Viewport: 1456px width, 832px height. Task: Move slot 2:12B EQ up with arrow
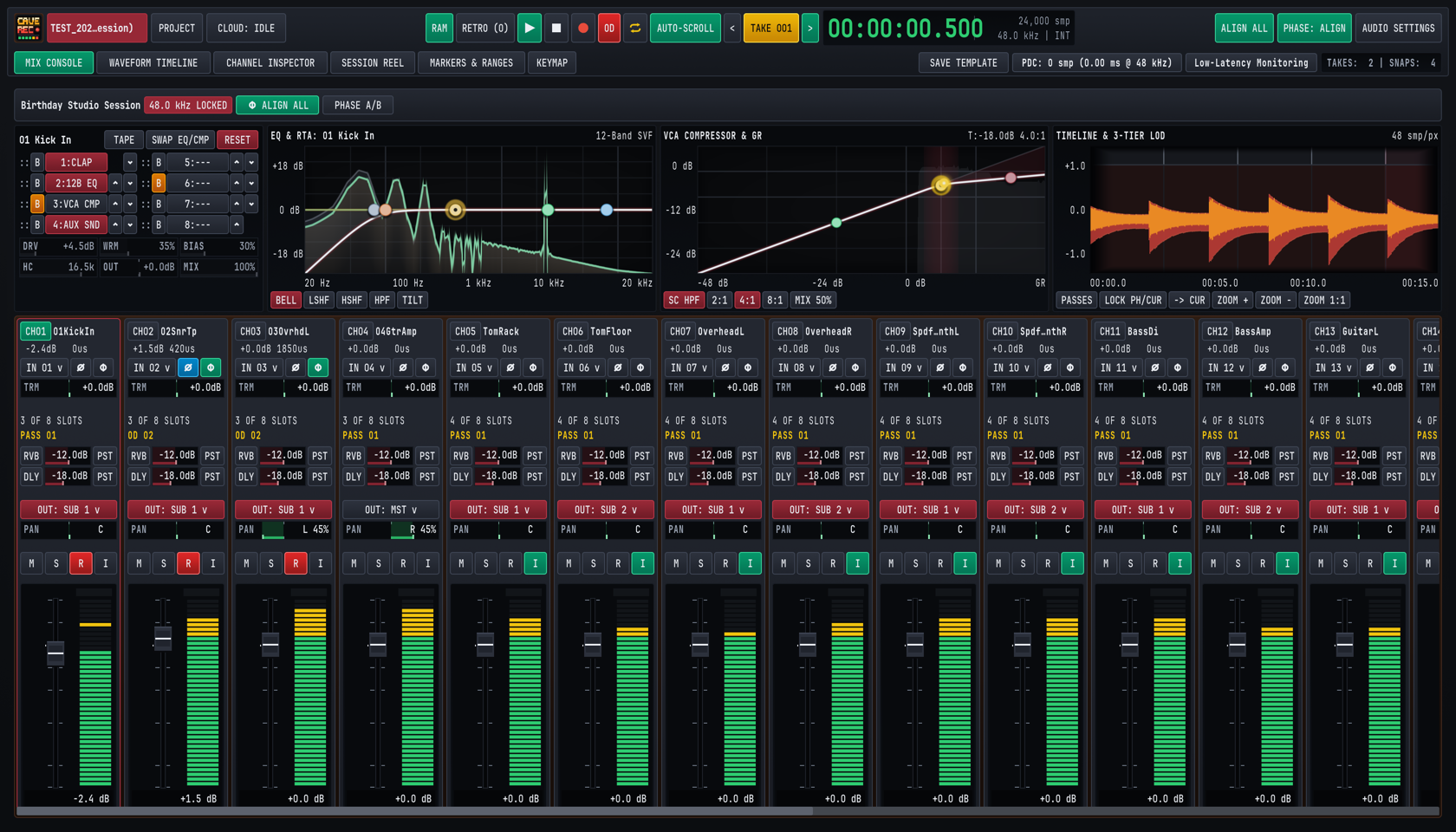pos(115,183)
